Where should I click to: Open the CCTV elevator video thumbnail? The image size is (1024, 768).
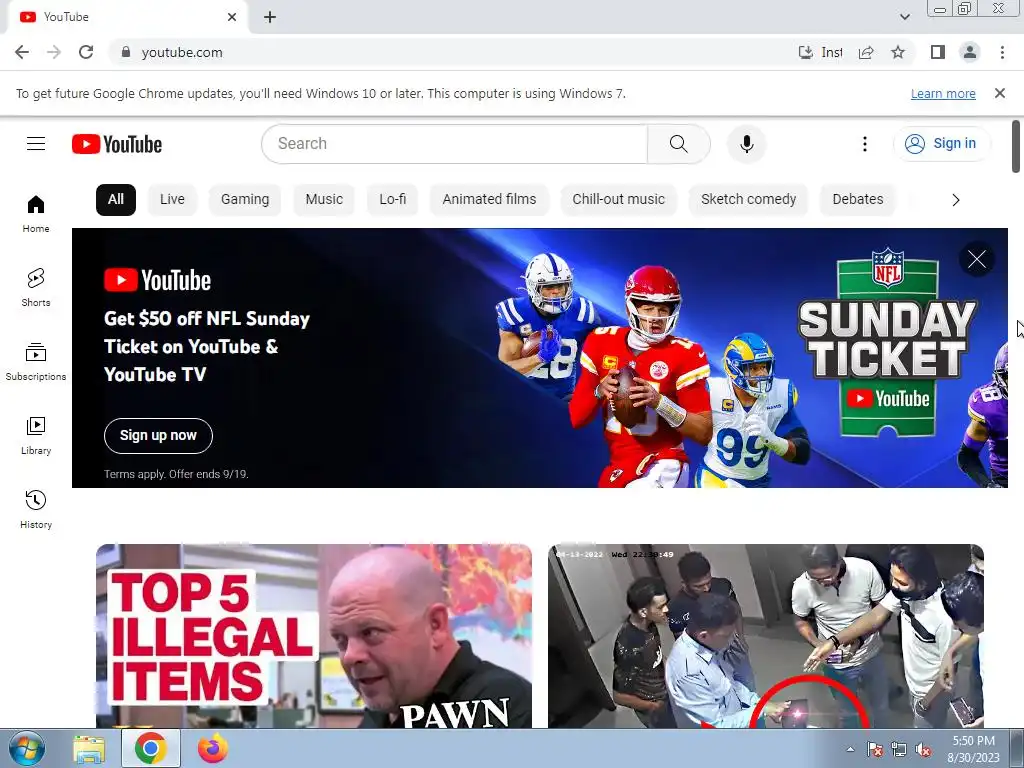point(766,636)
